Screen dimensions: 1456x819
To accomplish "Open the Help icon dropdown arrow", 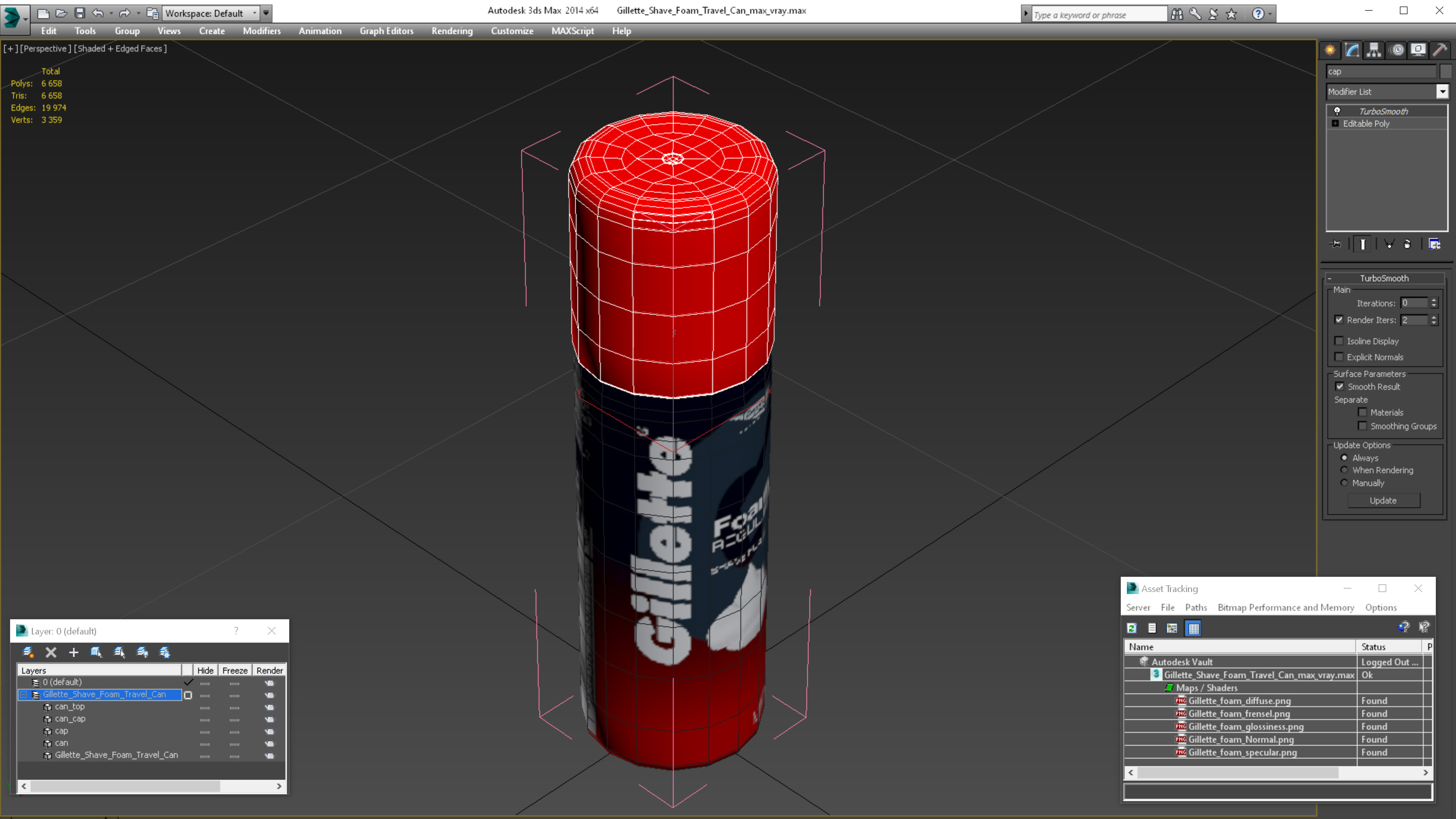I will 1270,14.
